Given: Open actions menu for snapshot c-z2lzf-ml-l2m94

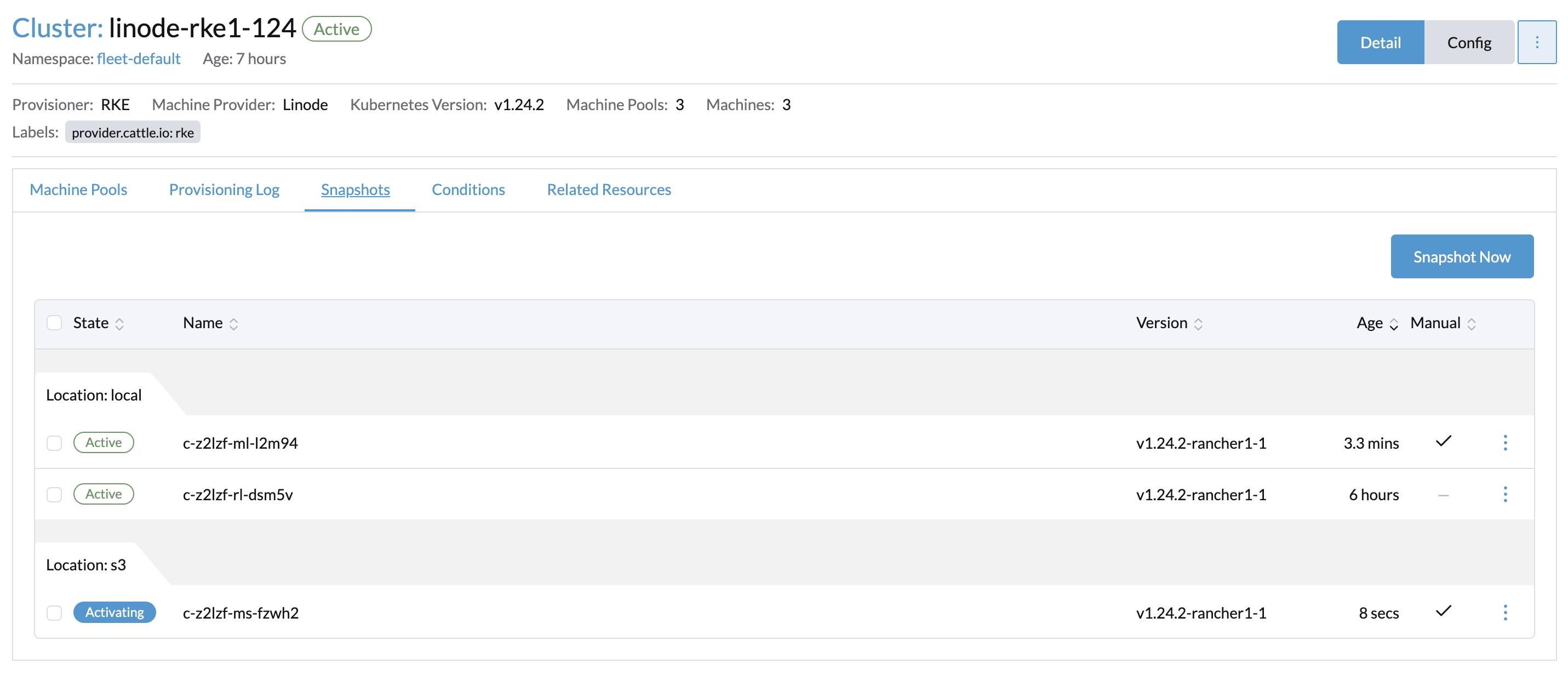Looking at the screenshot, I should pyautogui.click(x=1506, y=443).
